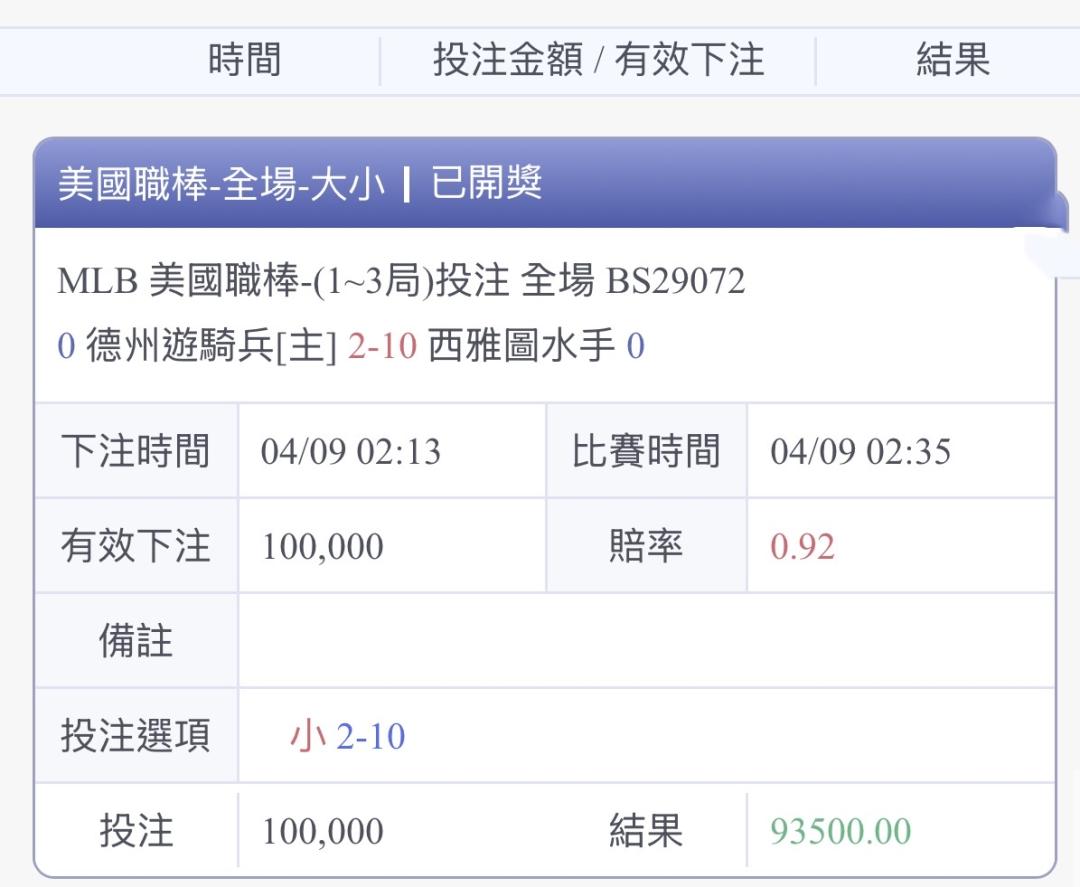1080x887 pixels.
Task: Click the 下注時間 value 04/09 02:13
Action: click(350, 452)
